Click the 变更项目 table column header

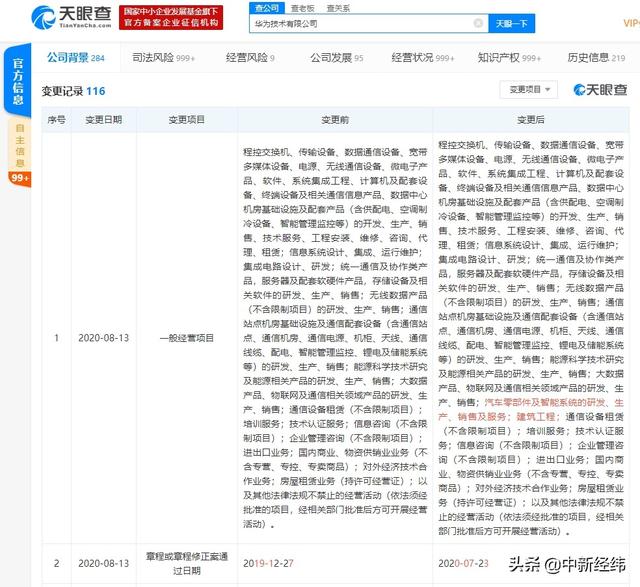click(x=187, y=120)
